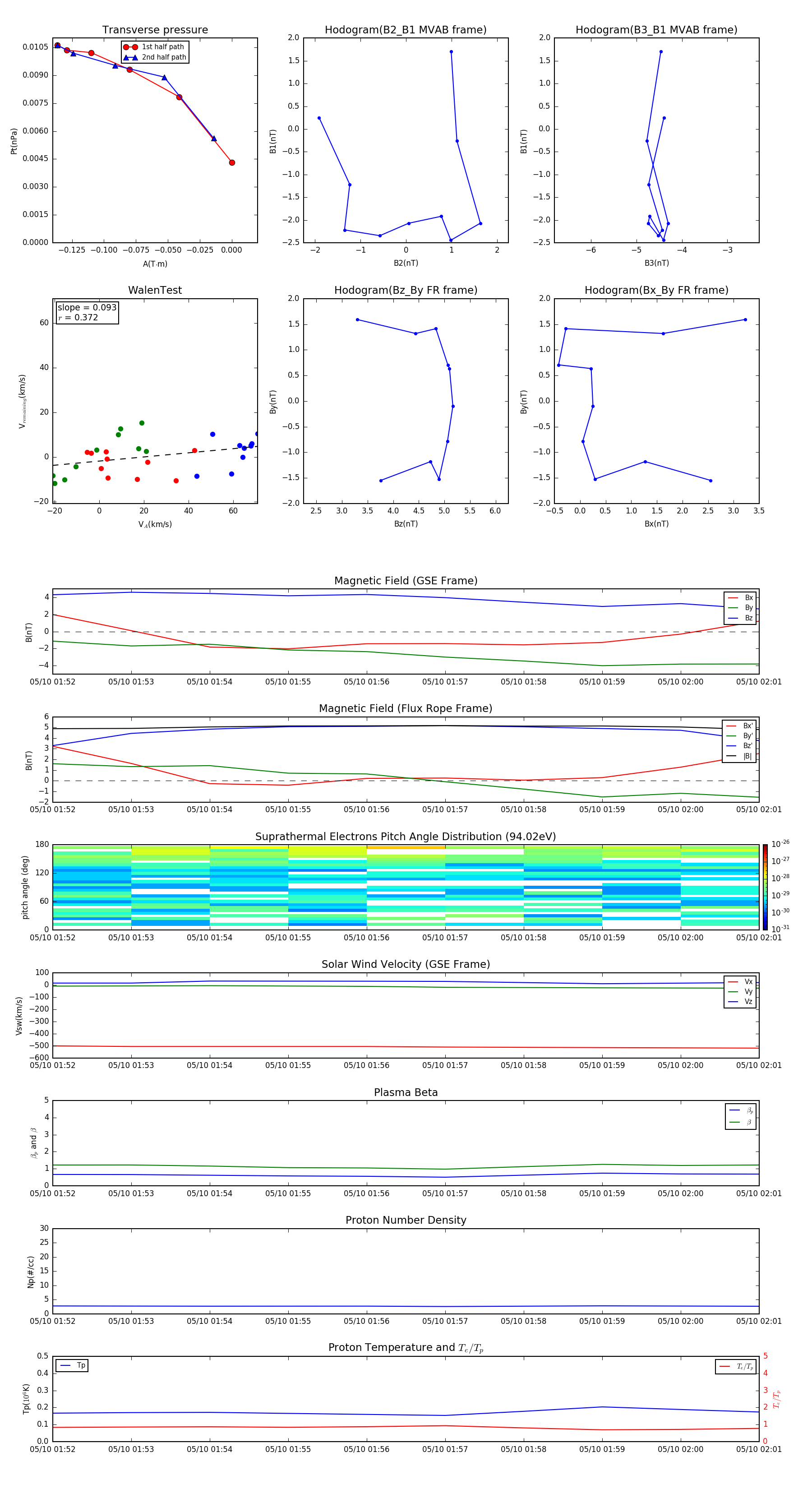Screen dimensions: 812x1489
Task: Click the Suprathermal Electrons Pitch Angle Distribution title
Action: [406, 837]
